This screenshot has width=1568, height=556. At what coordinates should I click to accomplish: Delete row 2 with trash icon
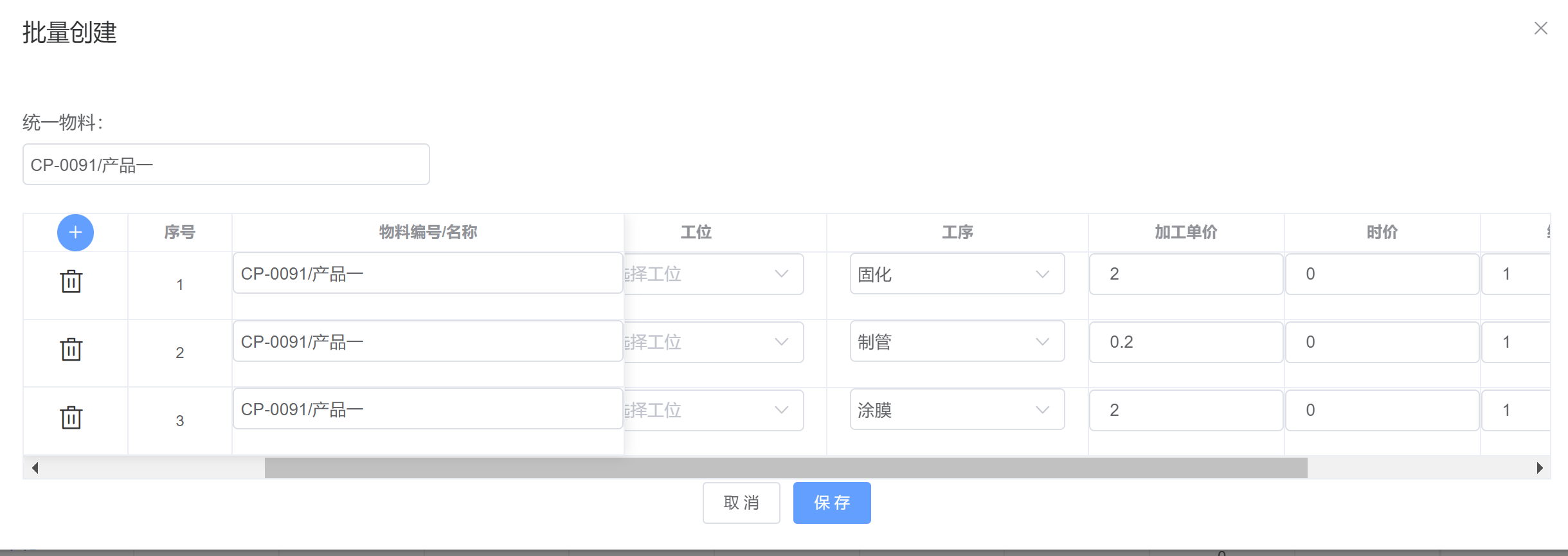[71, 350]
